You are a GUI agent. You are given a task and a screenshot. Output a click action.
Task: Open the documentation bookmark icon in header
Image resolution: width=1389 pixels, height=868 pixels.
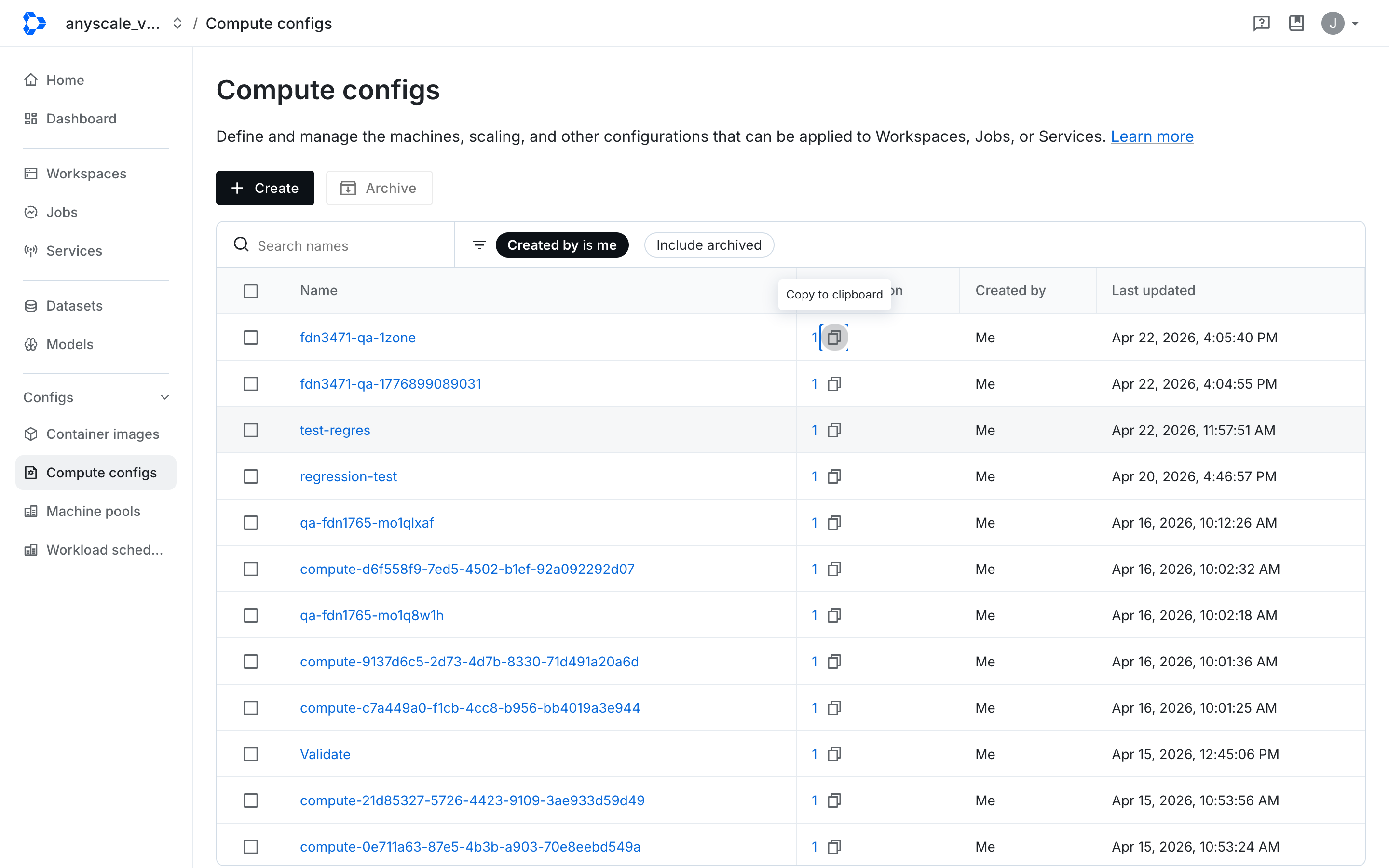pos(1296,23)
